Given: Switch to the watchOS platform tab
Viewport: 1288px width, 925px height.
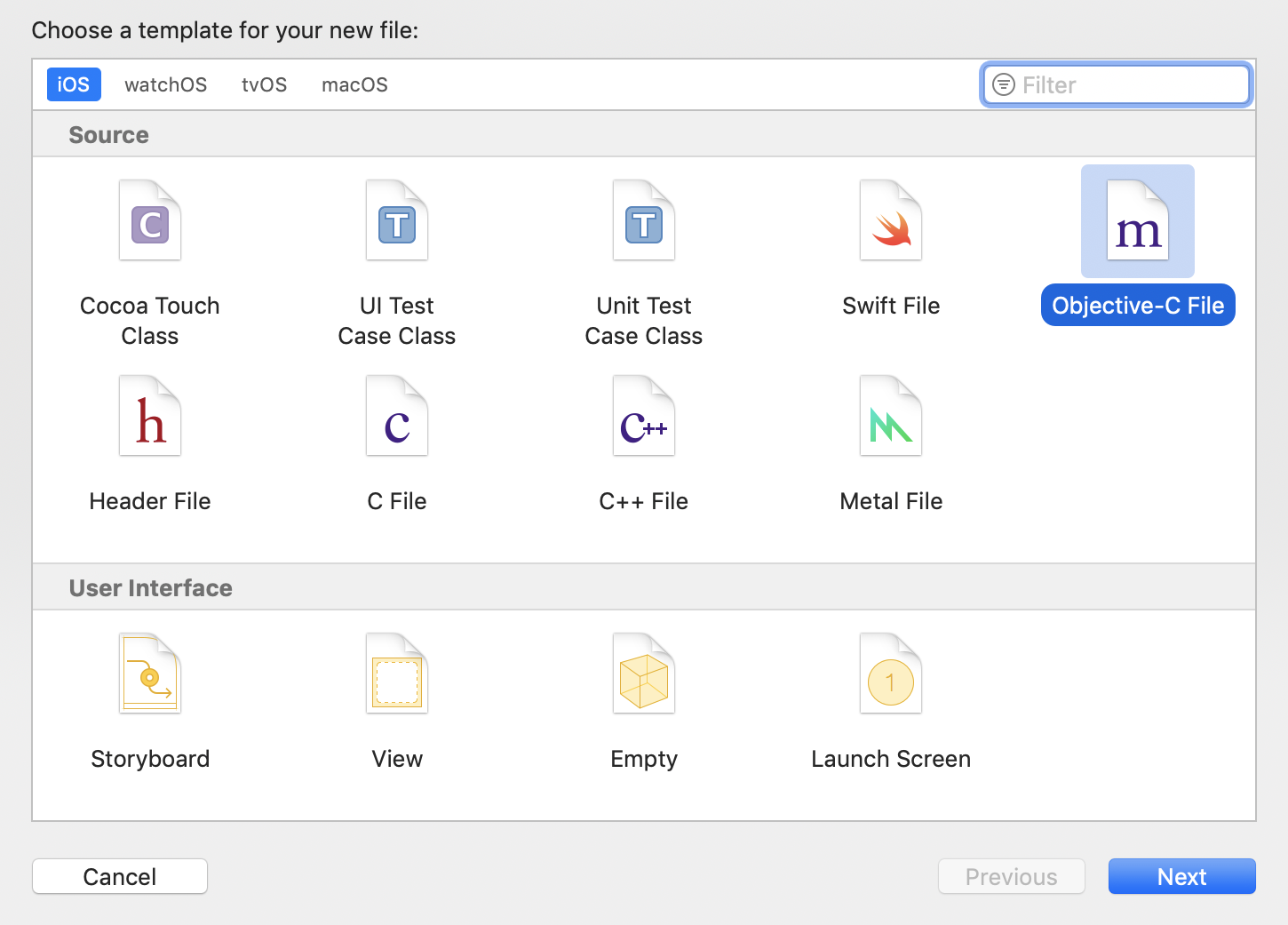Looking at the screenshot, I should point(166,84).
